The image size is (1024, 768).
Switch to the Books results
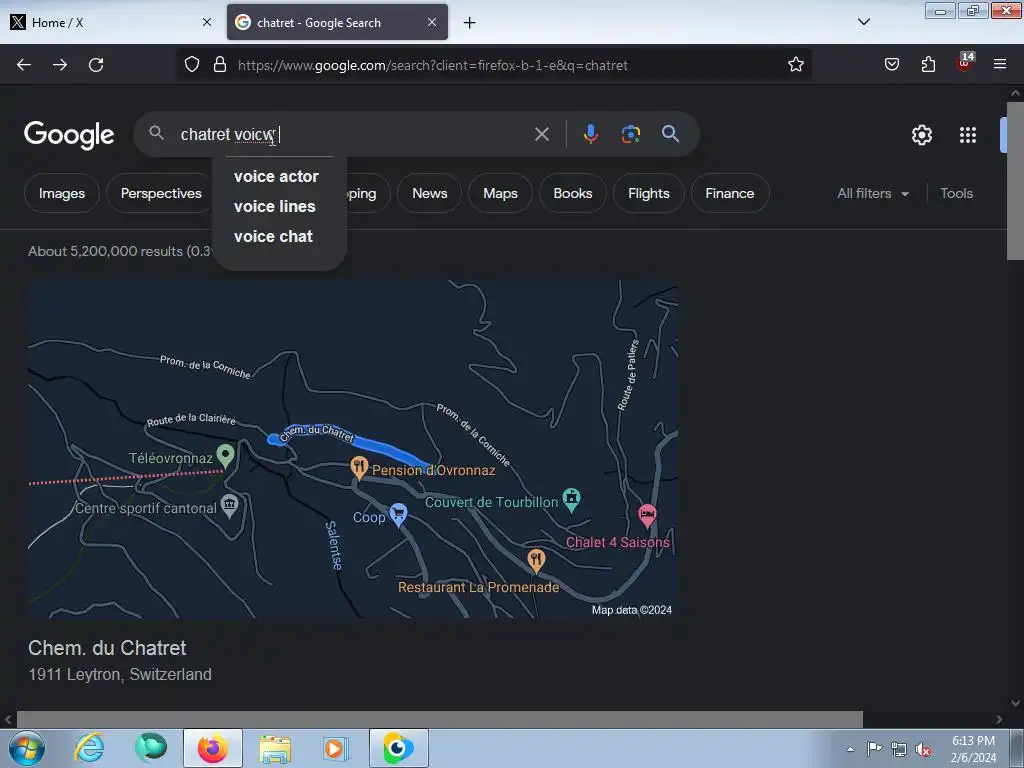click(573, 193)
